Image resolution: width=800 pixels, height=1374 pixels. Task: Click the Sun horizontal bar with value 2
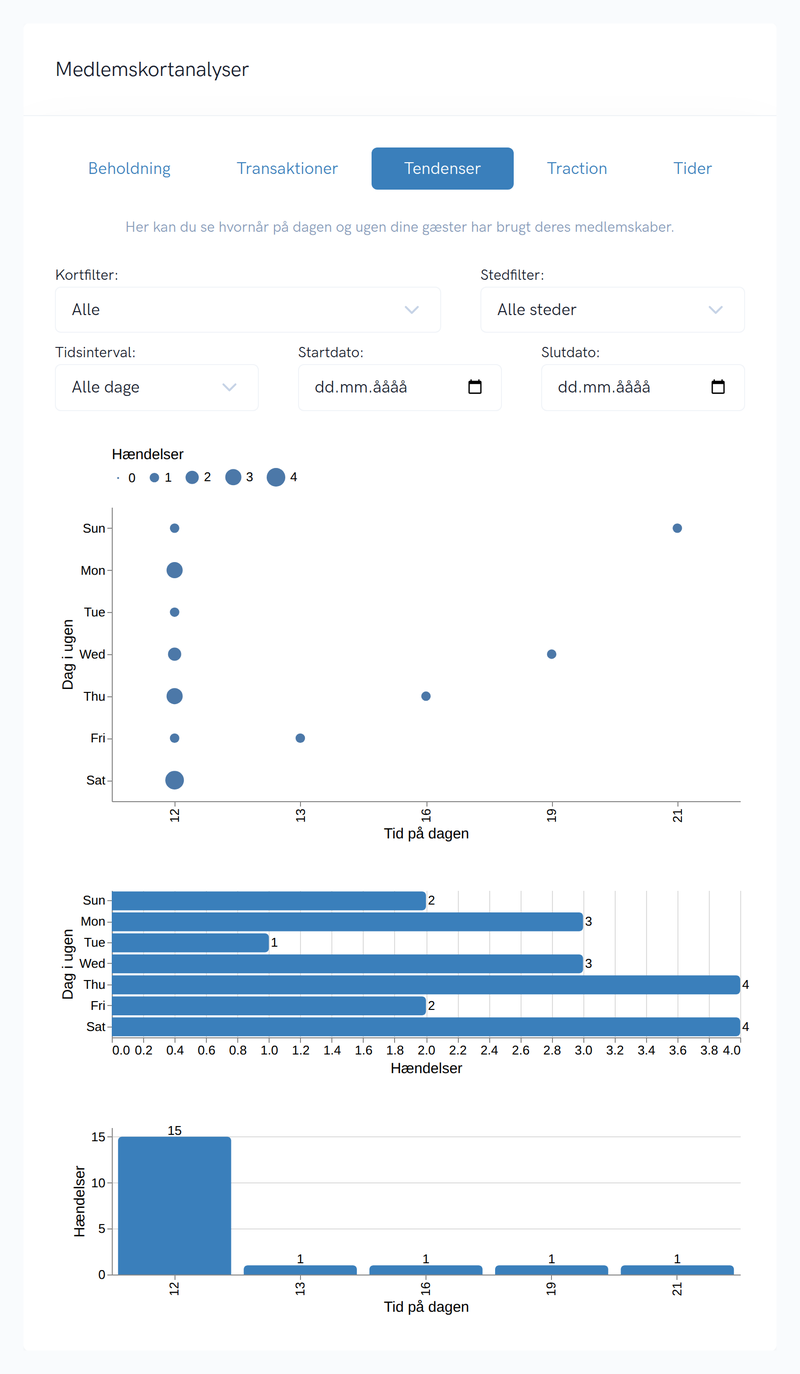click(269, 901)
